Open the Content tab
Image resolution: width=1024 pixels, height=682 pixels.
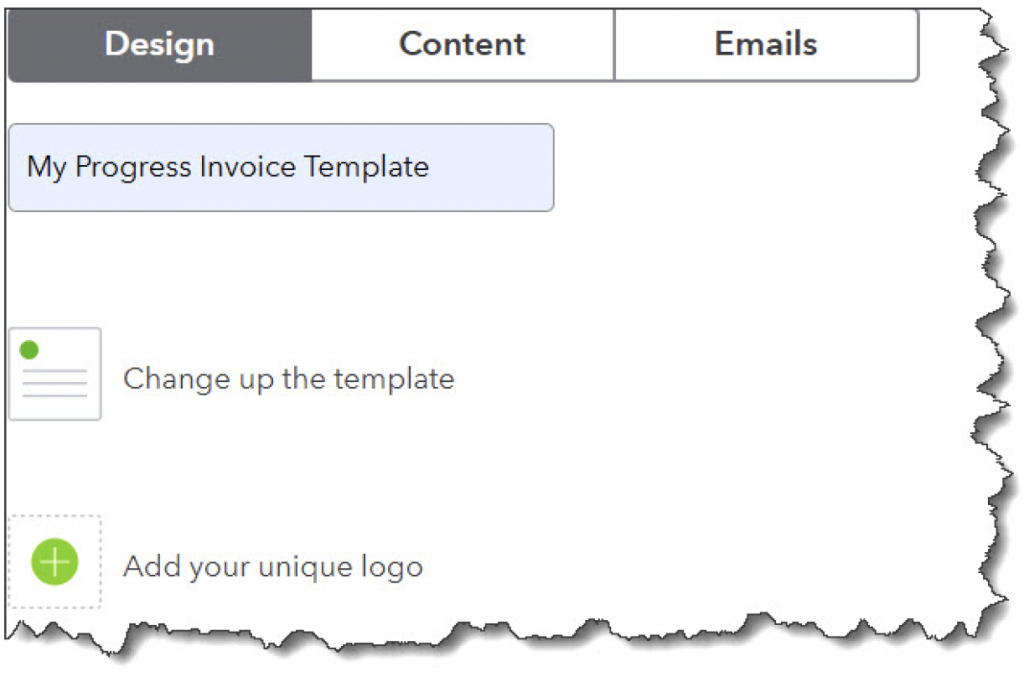tap(462, 44)
